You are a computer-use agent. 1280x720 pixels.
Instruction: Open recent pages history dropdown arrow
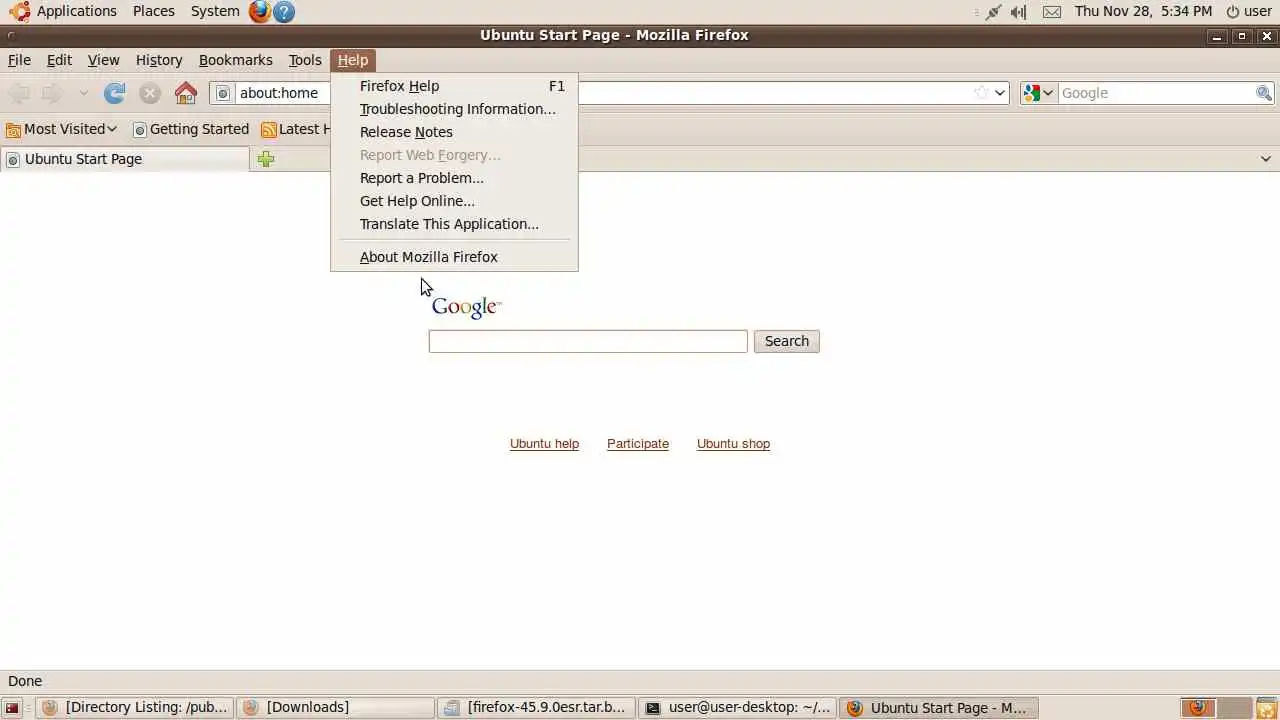(84, 93)
